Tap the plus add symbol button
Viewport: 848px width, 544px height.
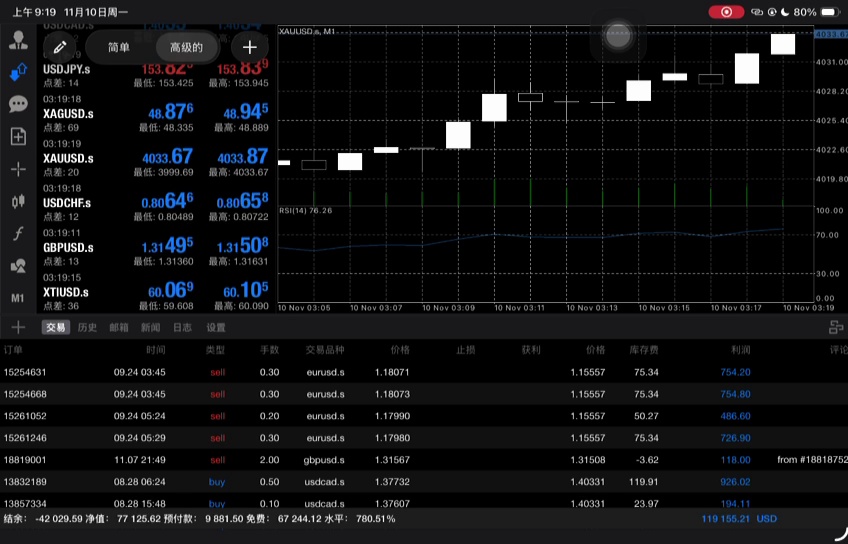click(x=249, y=48)
